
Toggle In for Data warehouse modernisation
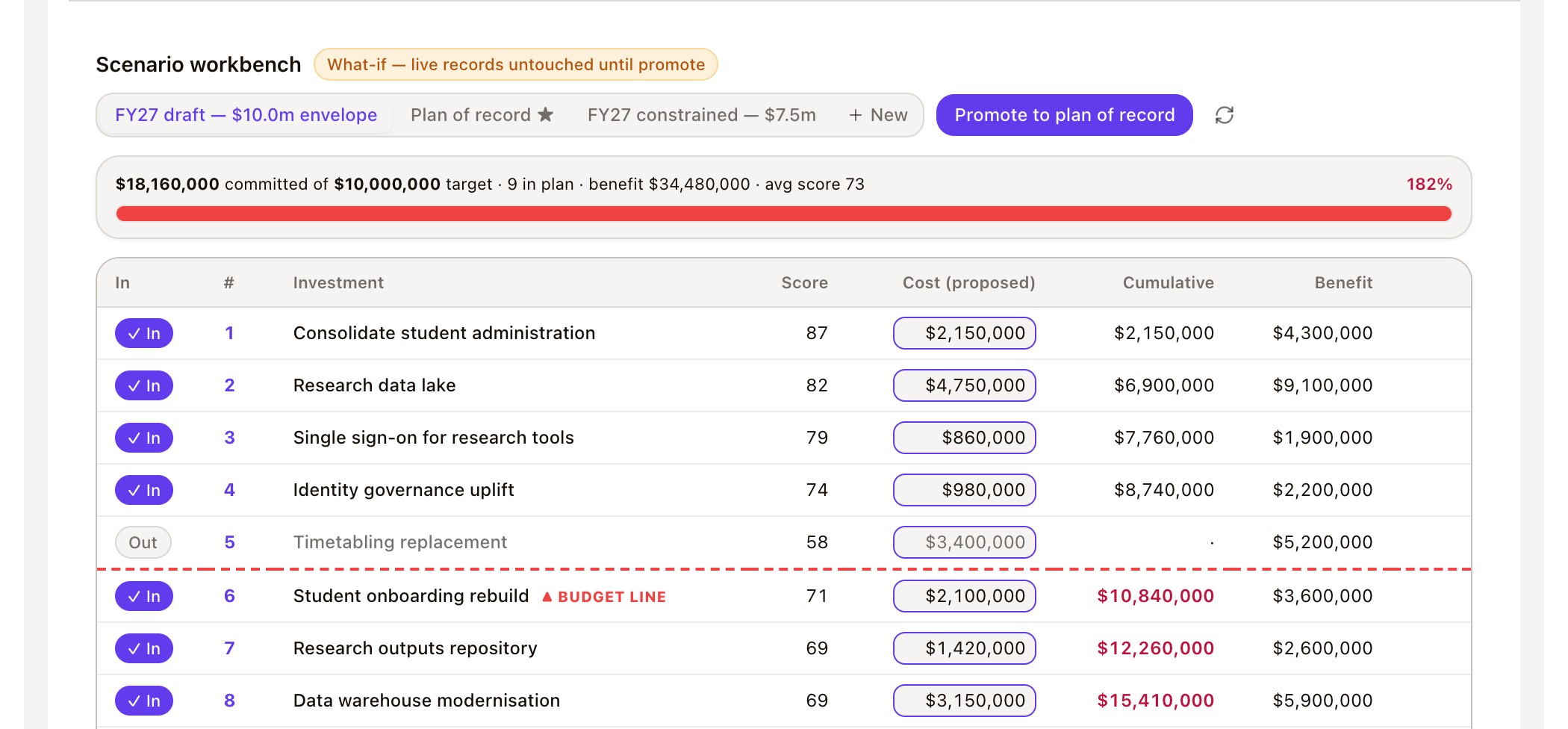(x=144, y=701)
